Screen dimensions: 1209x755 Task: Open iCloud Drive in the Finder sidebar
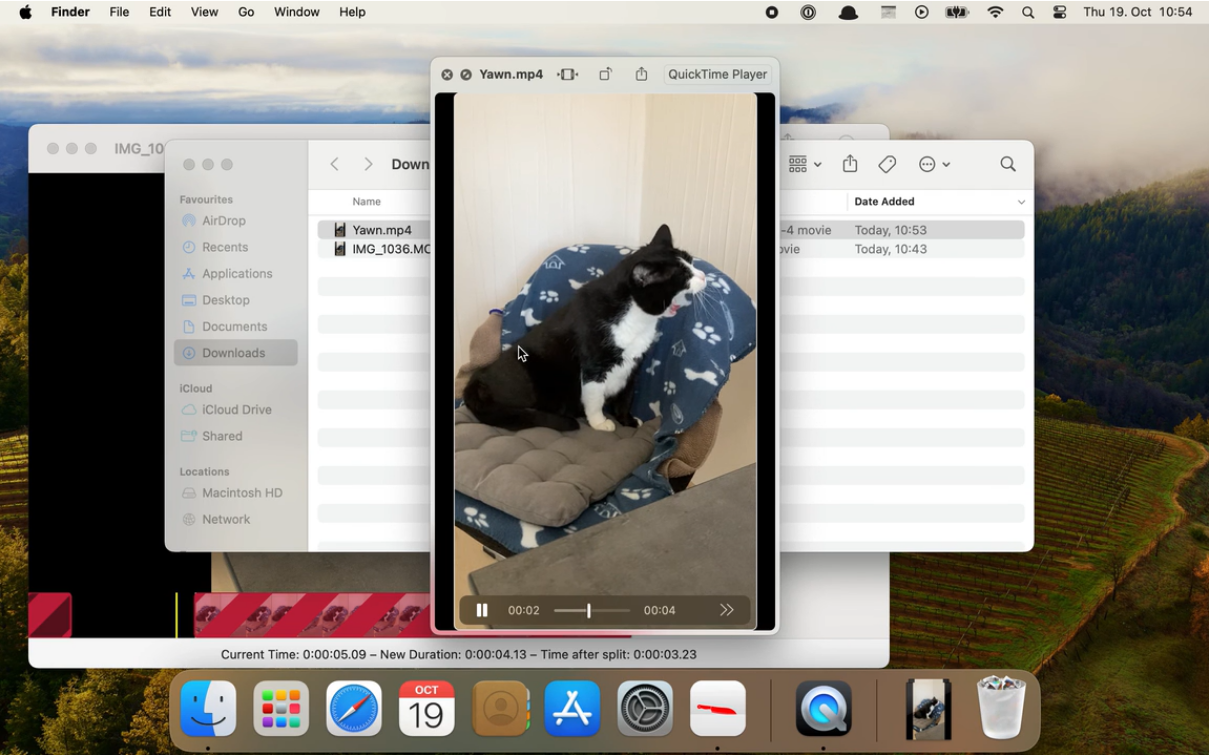point(236,410)
